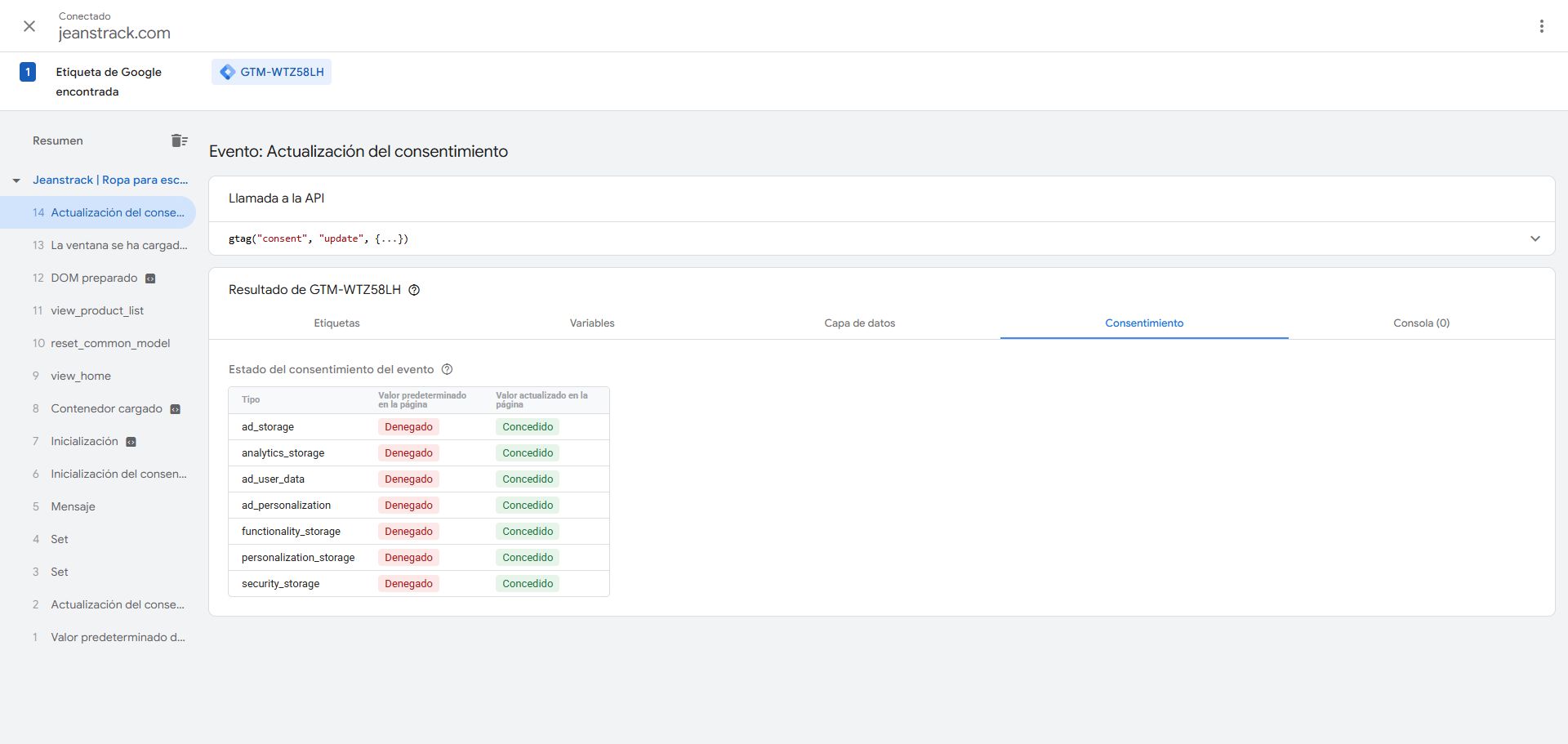The width and height of the screenshot is (1568, 744).
Task: Select event 5 Mensaje
Action: tap(98, 506)
